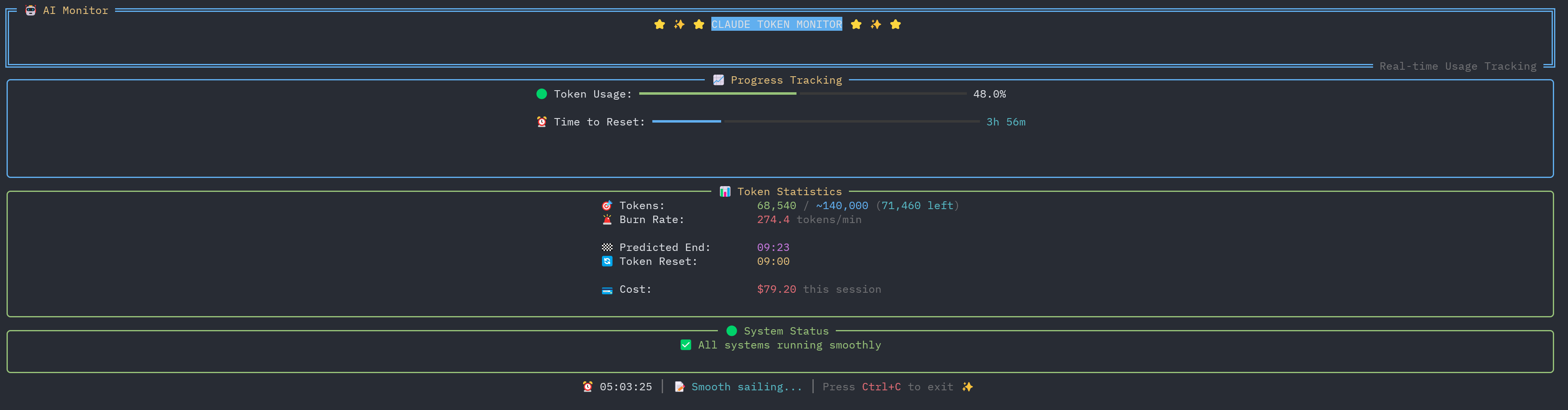The height and width of the screenshot is (410, 1568).
Task: Click the Token Usage label
Action: [593, 94]
